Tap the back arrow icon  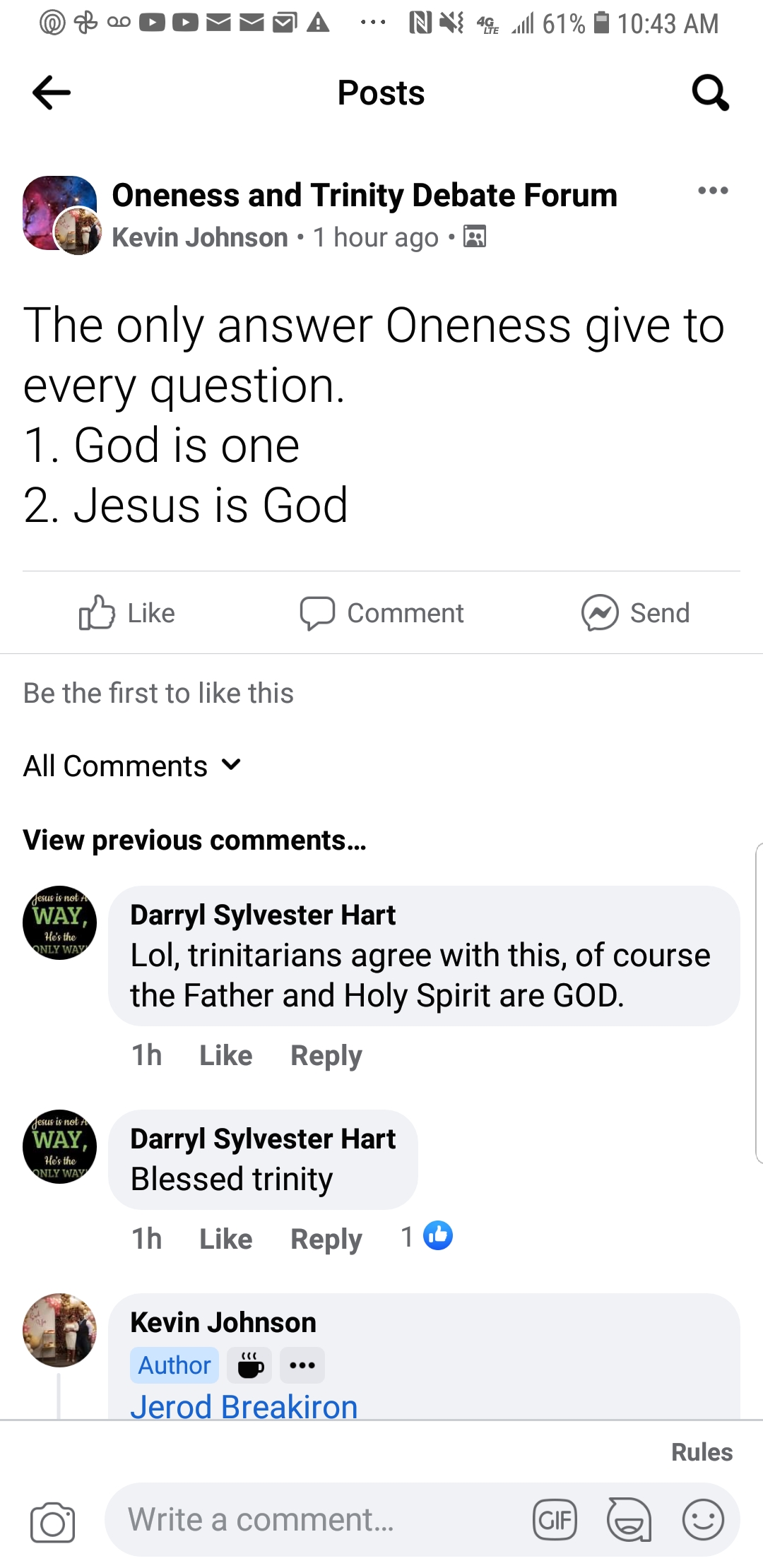52,93
